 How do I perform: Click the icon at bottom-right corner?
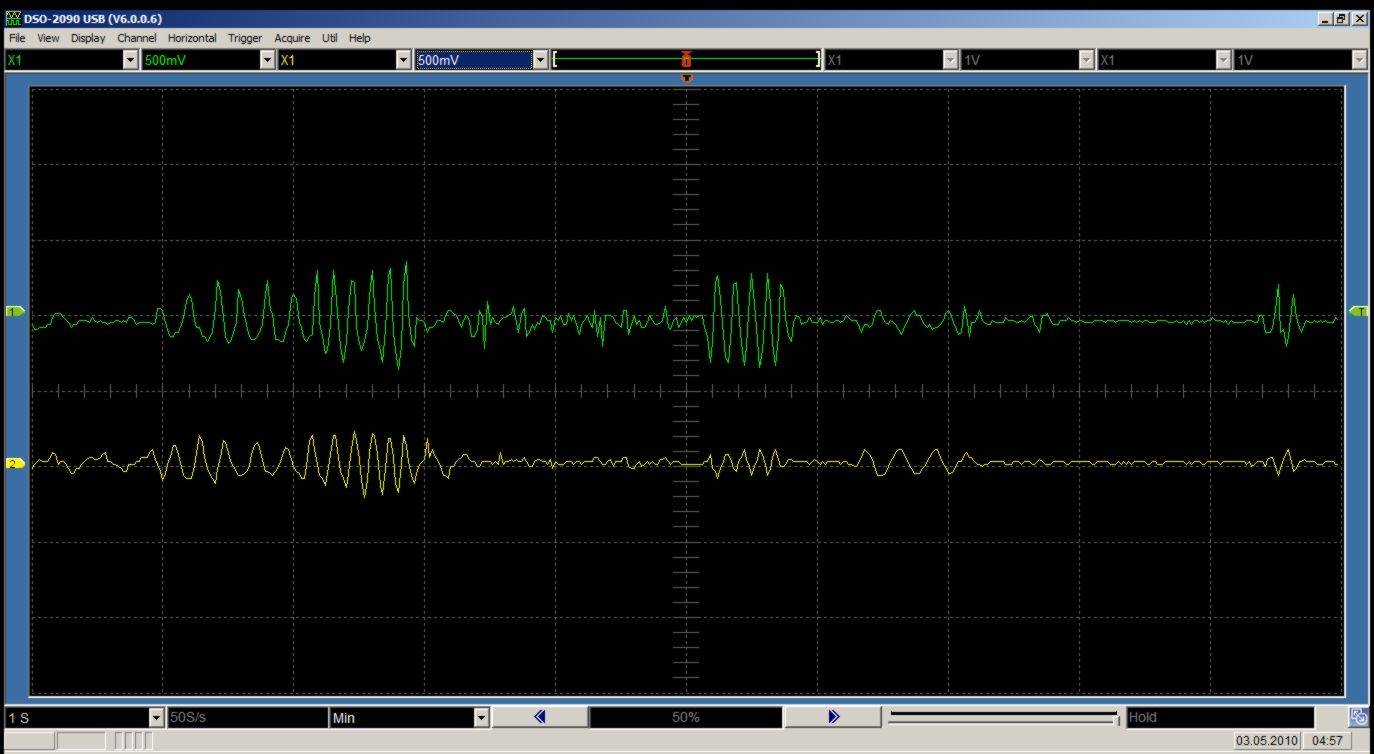[1358, 716]
